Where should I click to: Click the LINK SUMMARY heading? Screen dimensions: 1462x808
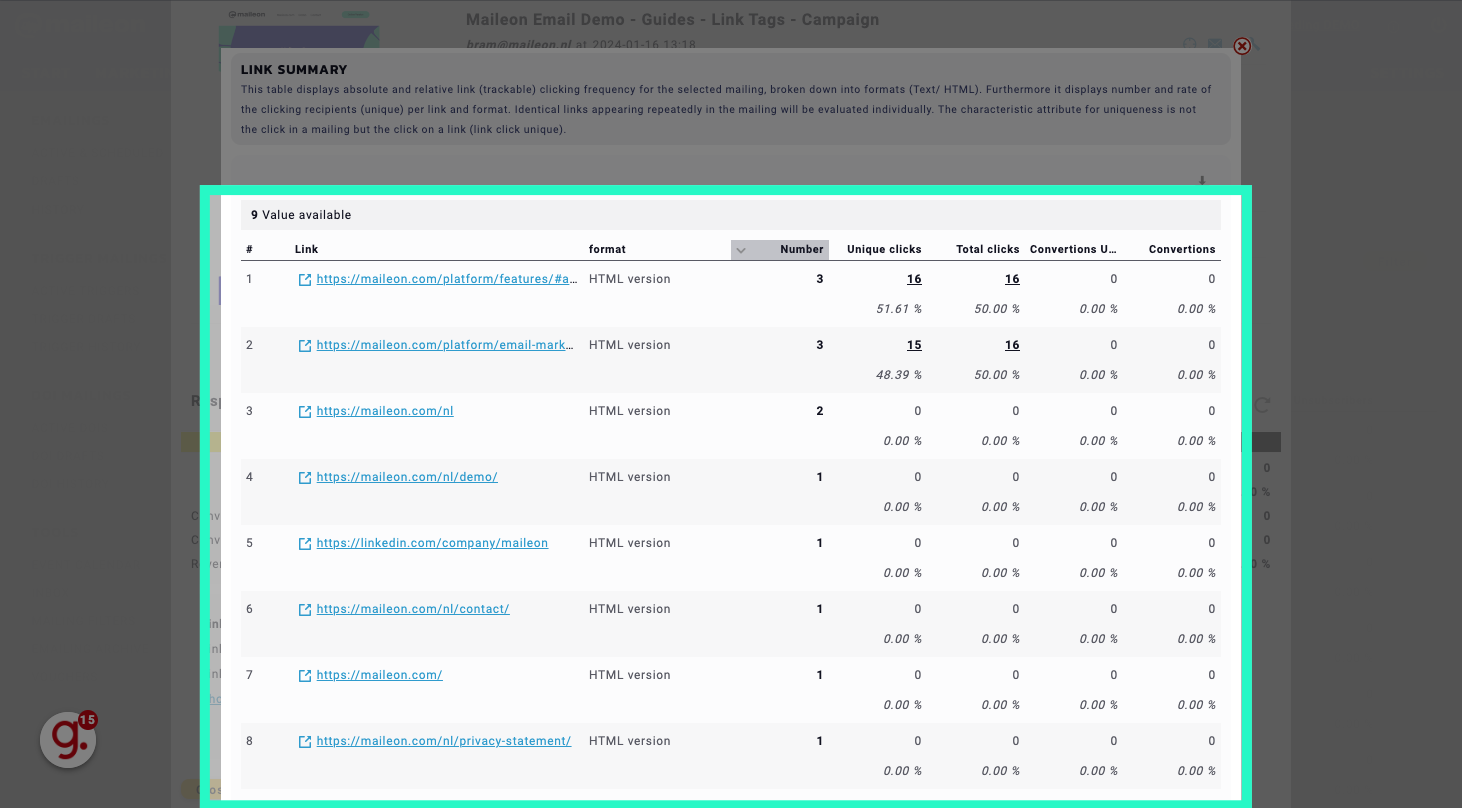294,70
